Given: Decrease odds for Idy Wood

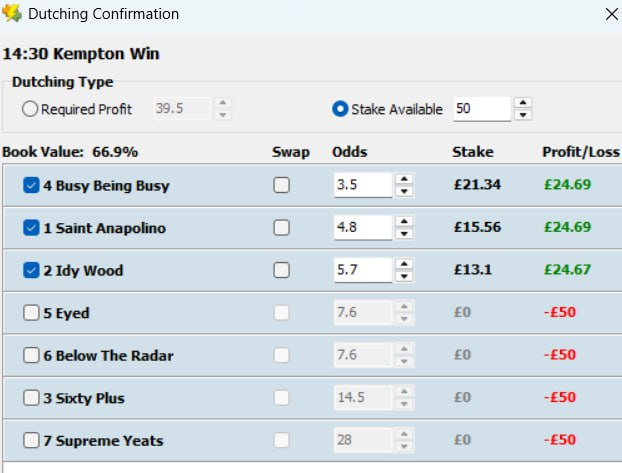Looking at the screenshot, I should (x=404, y=276).
